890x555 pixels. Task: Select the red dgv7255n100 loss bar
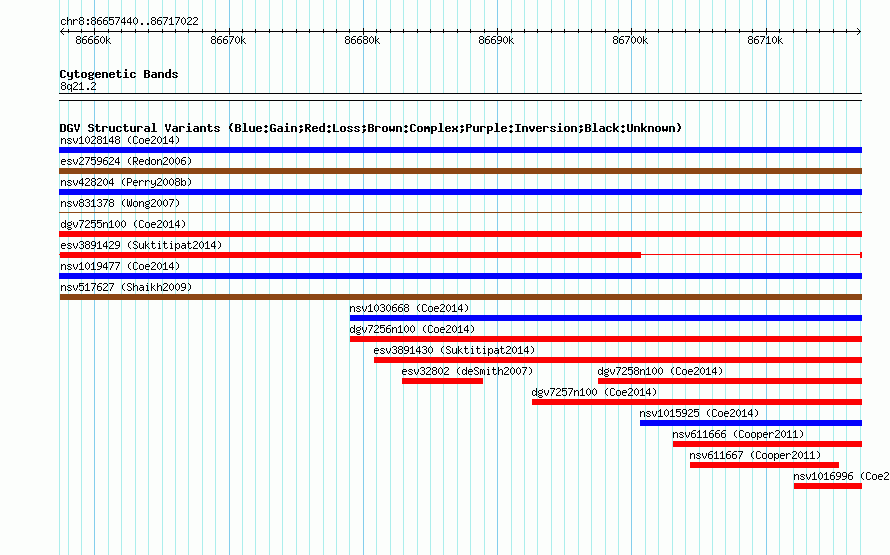tap(460, 234)
